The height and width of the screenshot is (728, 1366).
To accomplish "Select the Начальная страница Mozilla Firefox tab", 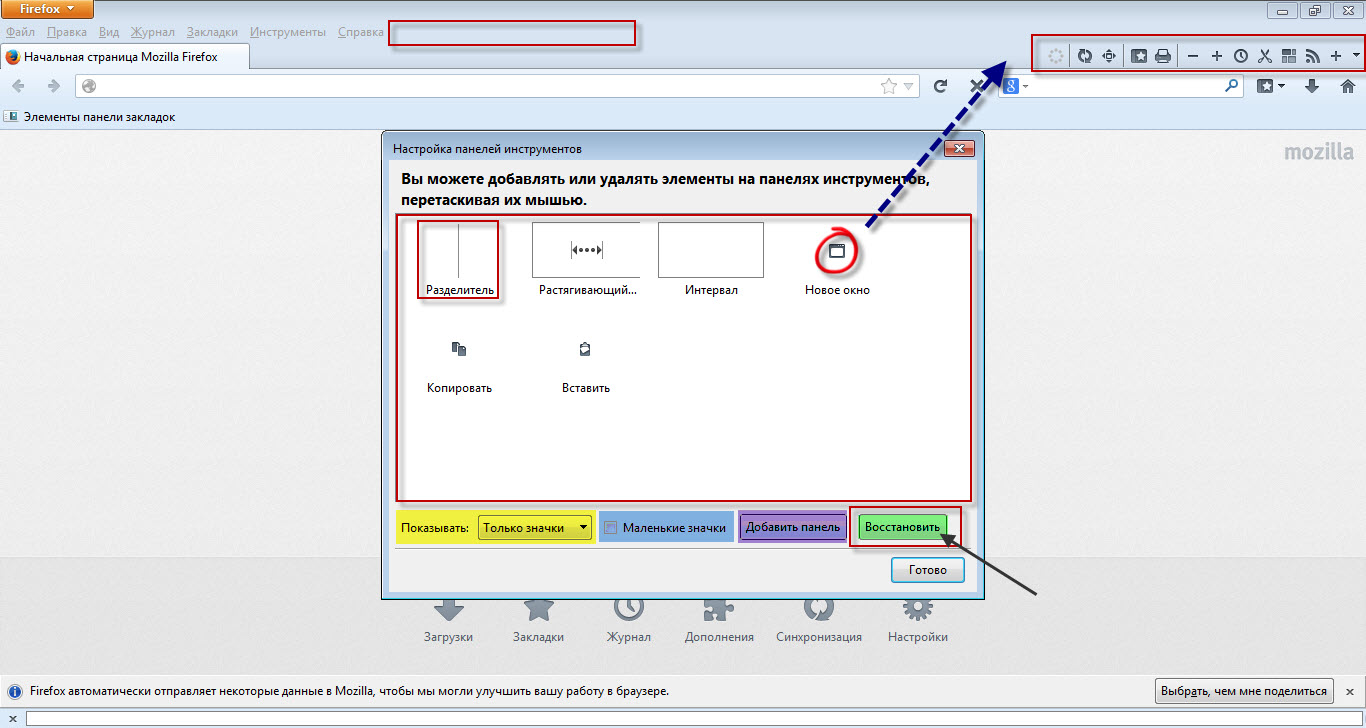I will 124,57.
